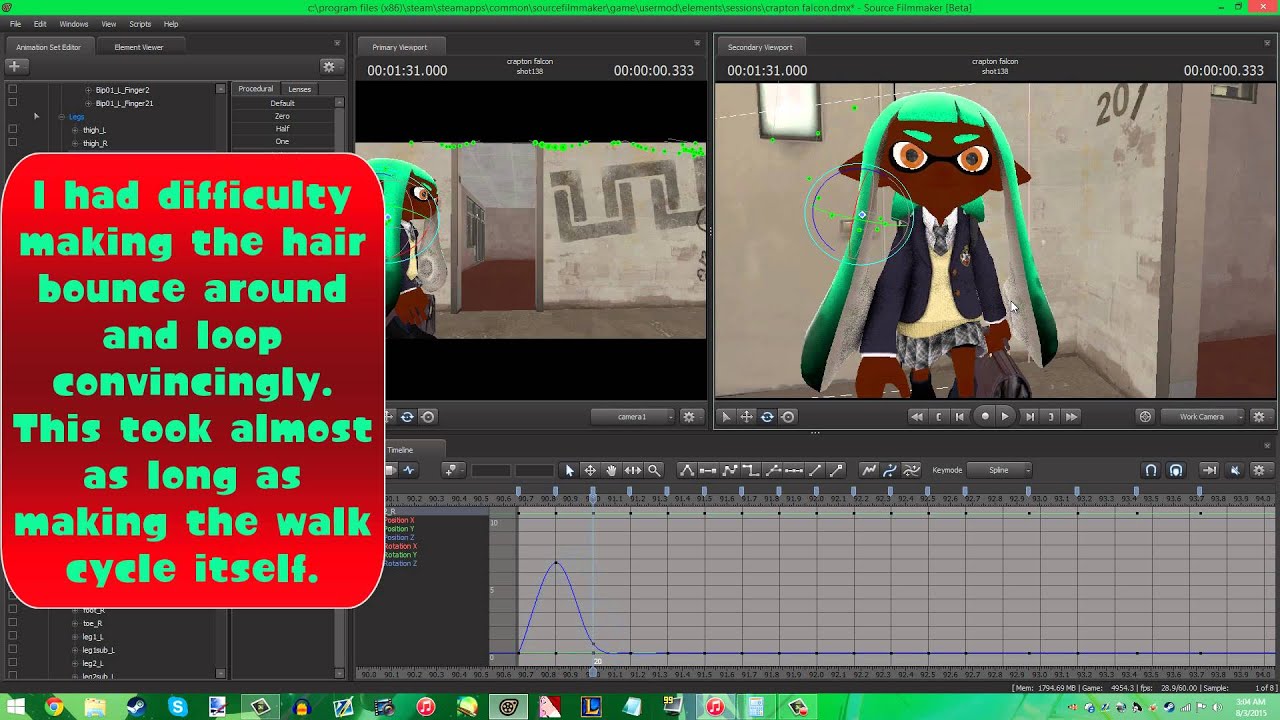The height and width of the screenshot is (720, 1280).
Task: Open the Windows Start button
Action: point(16,707)
